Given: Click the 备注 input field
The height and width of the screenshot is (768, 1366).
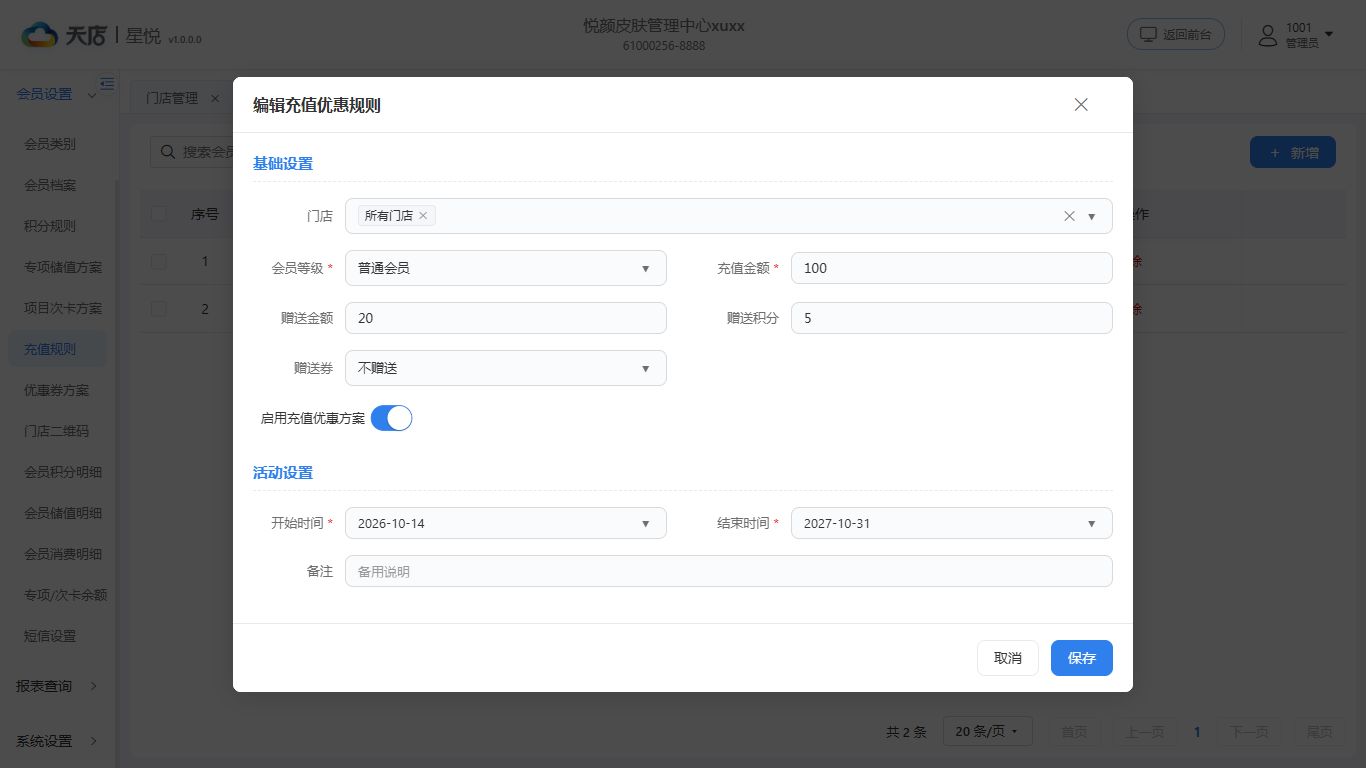Looking at the screenshot, I should [x=729, y=571].
